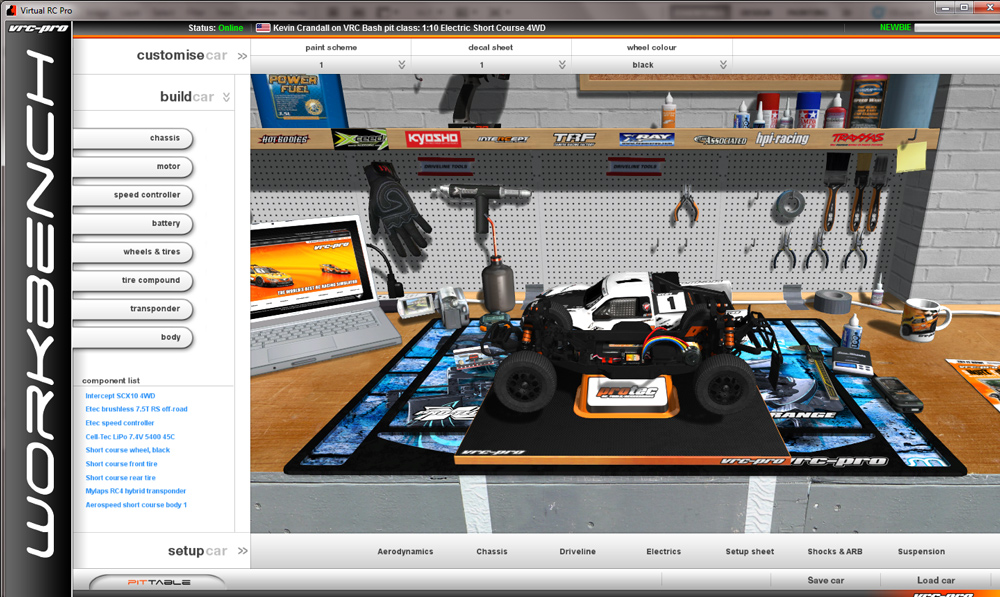Viewport: 1000px width, 597px height.
Task: Open the chassis build category
Action: (x=133, y=138)
